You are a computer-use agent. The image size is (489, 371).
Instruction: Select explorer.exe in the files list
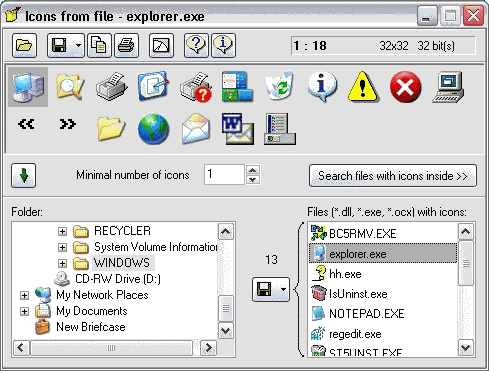click(383, 254)
